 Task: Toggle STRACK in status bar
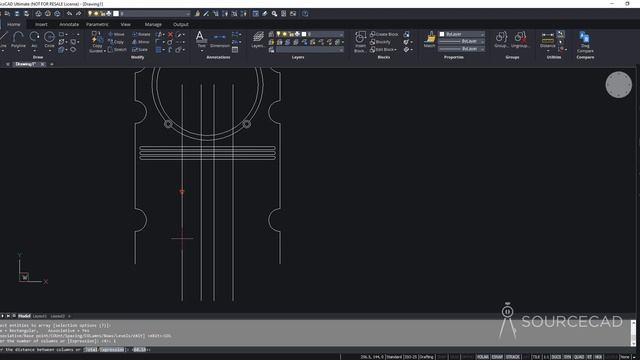[513, 357]
